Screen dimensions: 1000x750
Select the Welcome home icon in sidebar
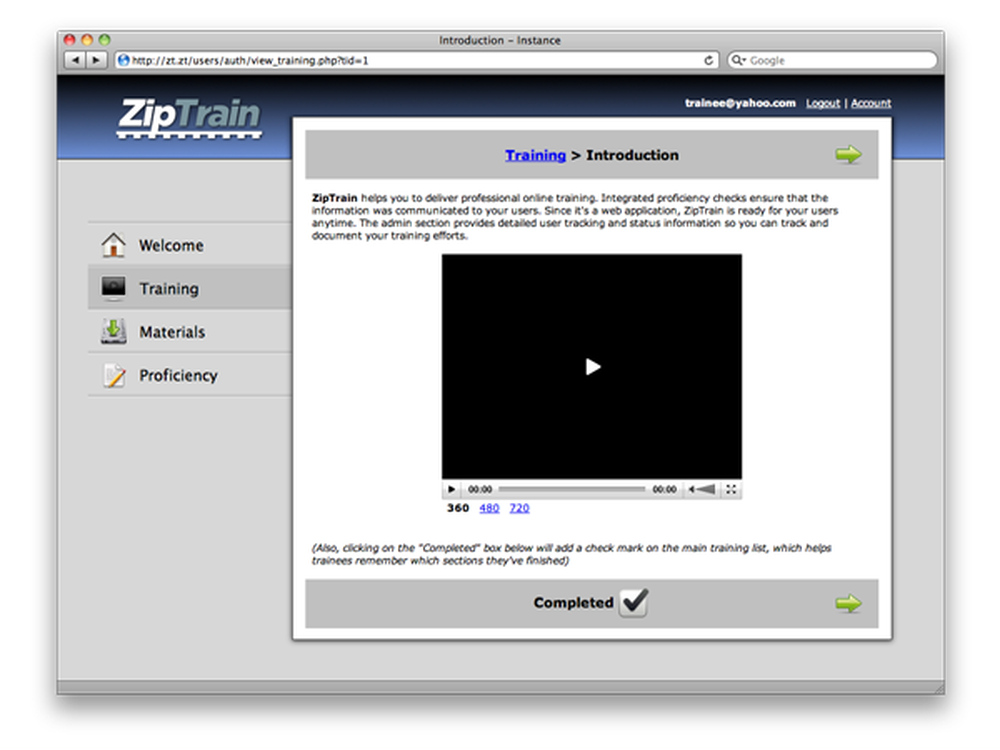click(113, 244)
